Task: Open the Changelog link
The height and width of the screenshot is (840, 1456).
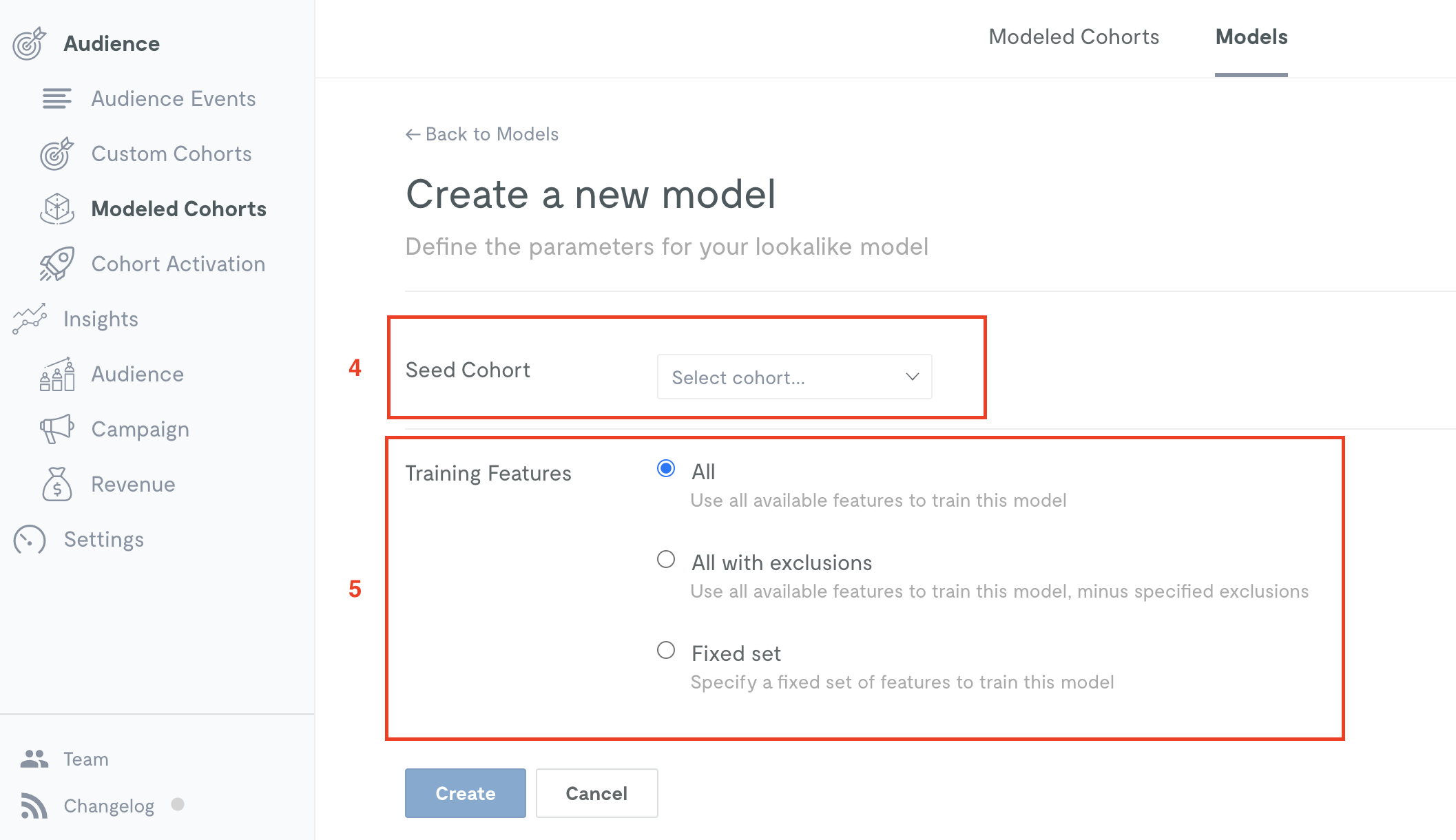Action: [x=109, y=806]
